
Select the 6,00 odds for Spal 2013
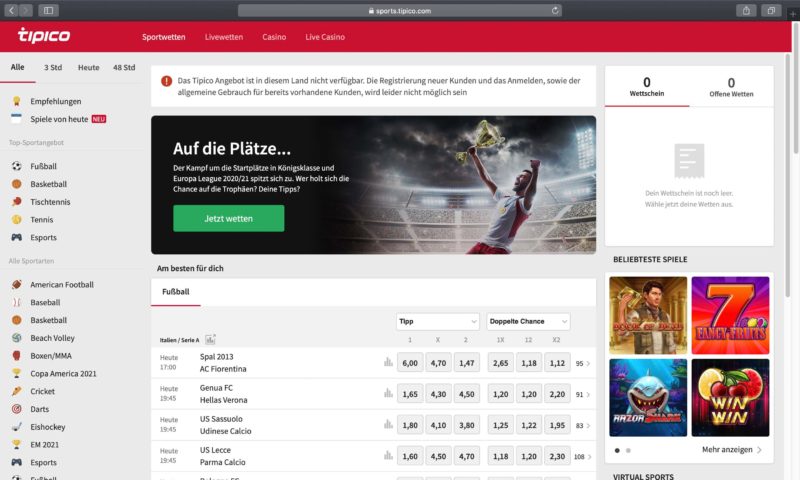(x=410, y=363)
